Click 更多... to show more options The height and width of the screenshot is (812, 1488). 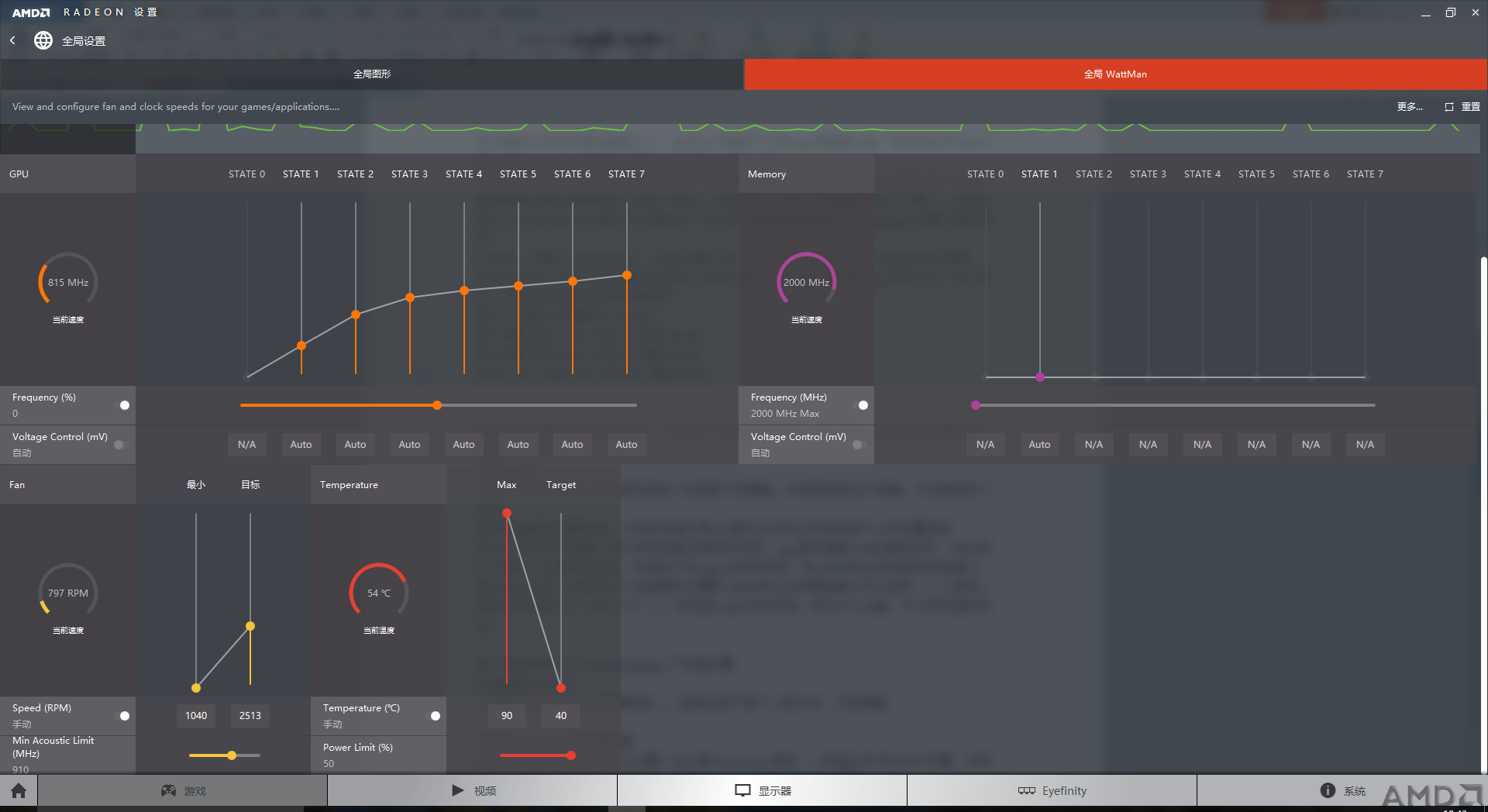(1410, 107)
